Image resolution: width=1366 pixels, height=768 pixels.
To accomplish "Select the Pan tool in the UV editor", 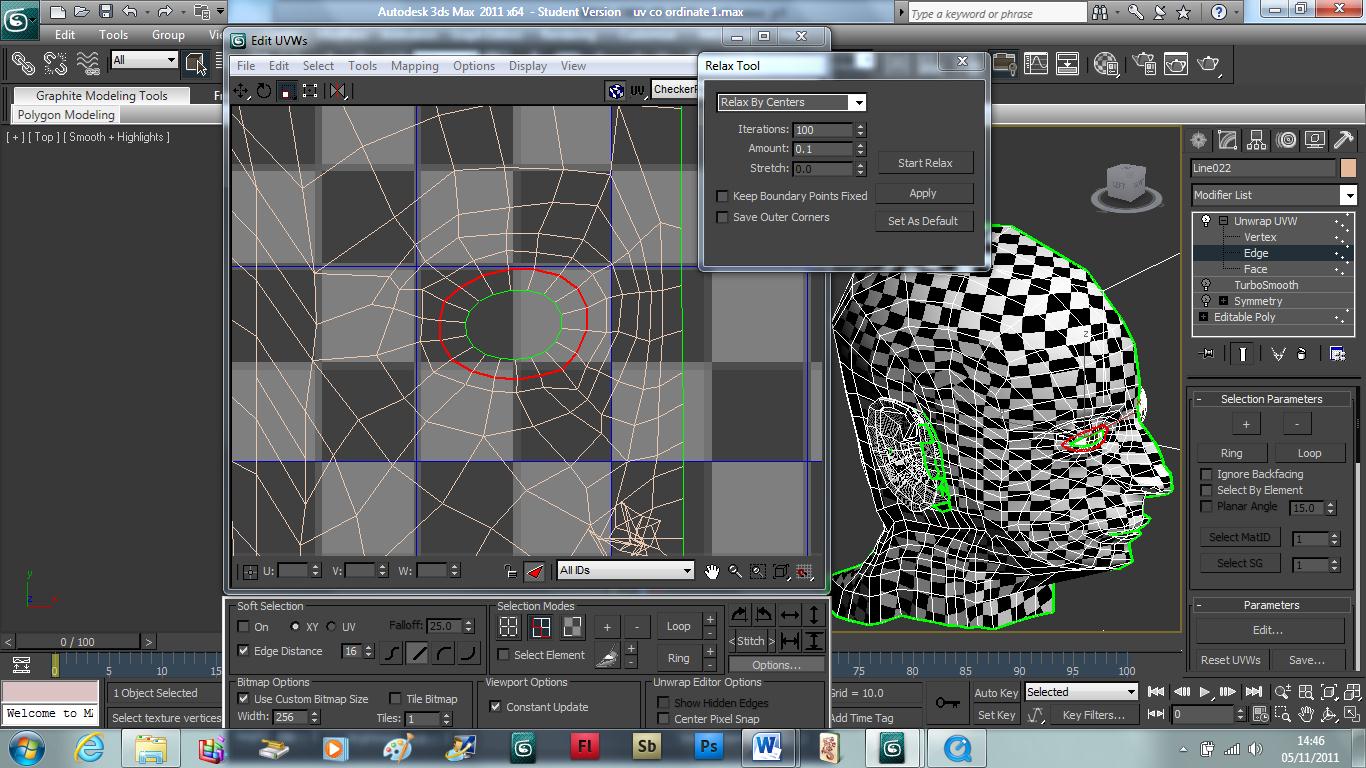I will coord(712,571).
